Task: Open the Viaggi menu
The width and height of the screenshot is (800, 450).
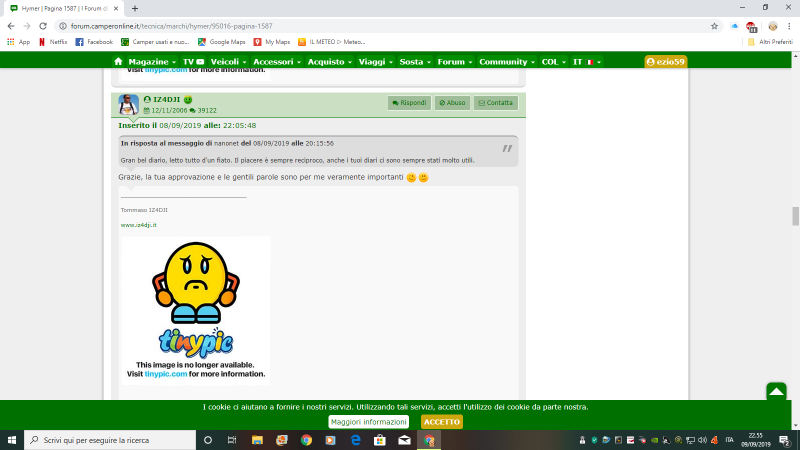Action: [375, 62]
